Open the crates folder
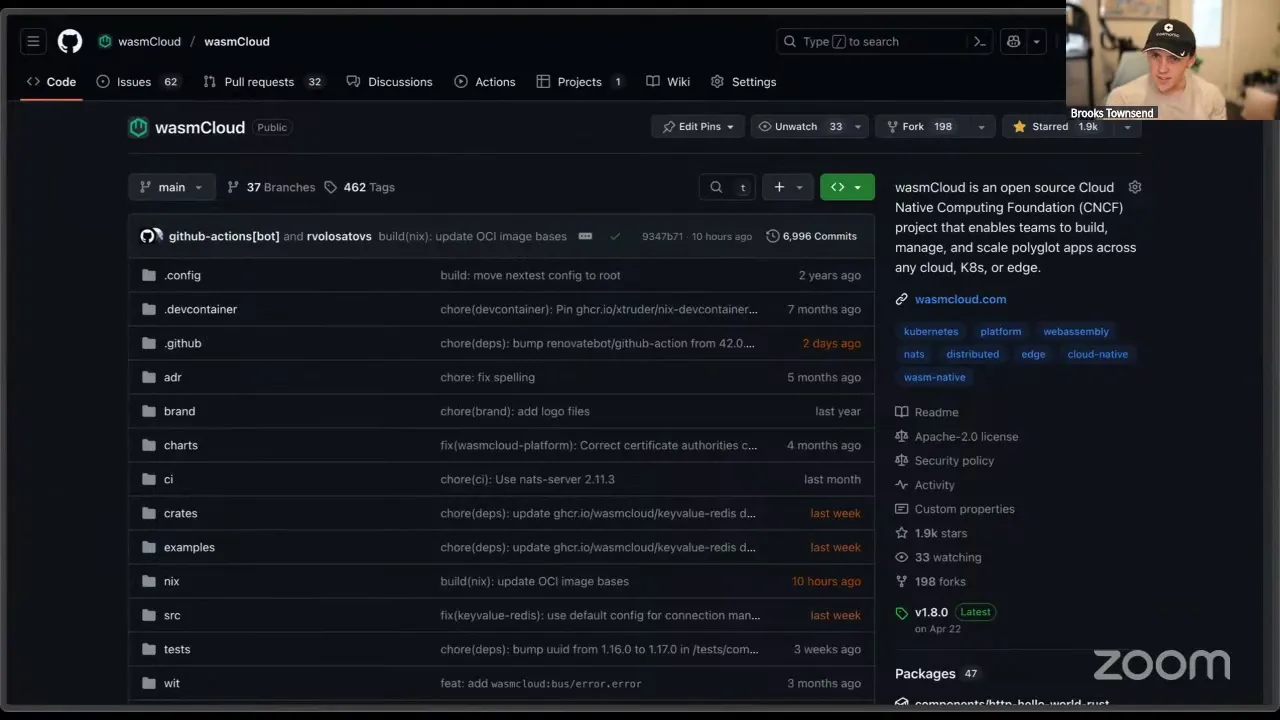The width and height of the screenshot is (1280, 720). click(x=181, y=513)
